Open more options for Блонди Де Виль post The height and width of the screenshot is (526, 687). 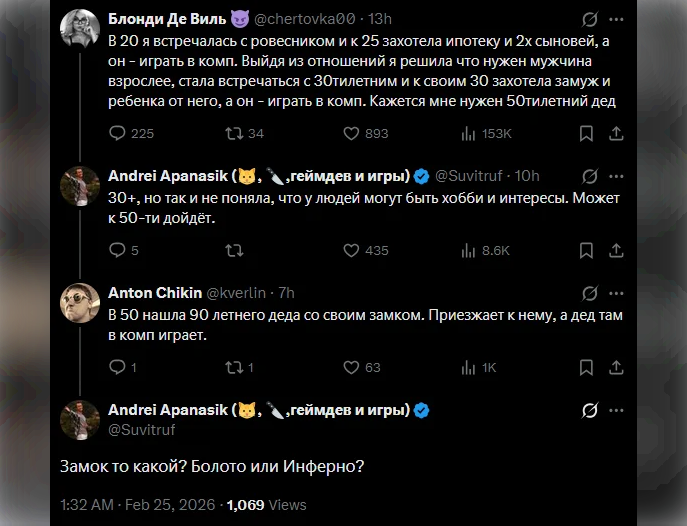(x=616, y=18)
